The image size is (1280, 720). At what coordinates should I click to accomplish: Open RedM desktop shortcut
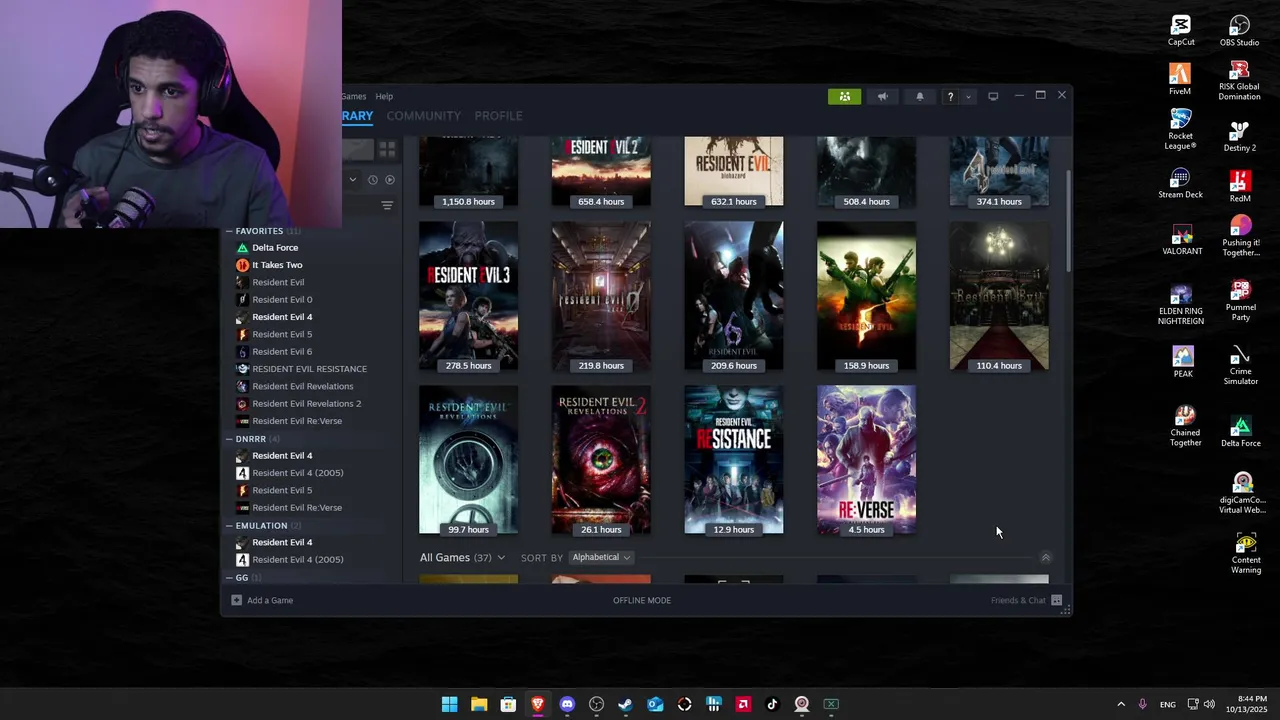point(1240,186)
